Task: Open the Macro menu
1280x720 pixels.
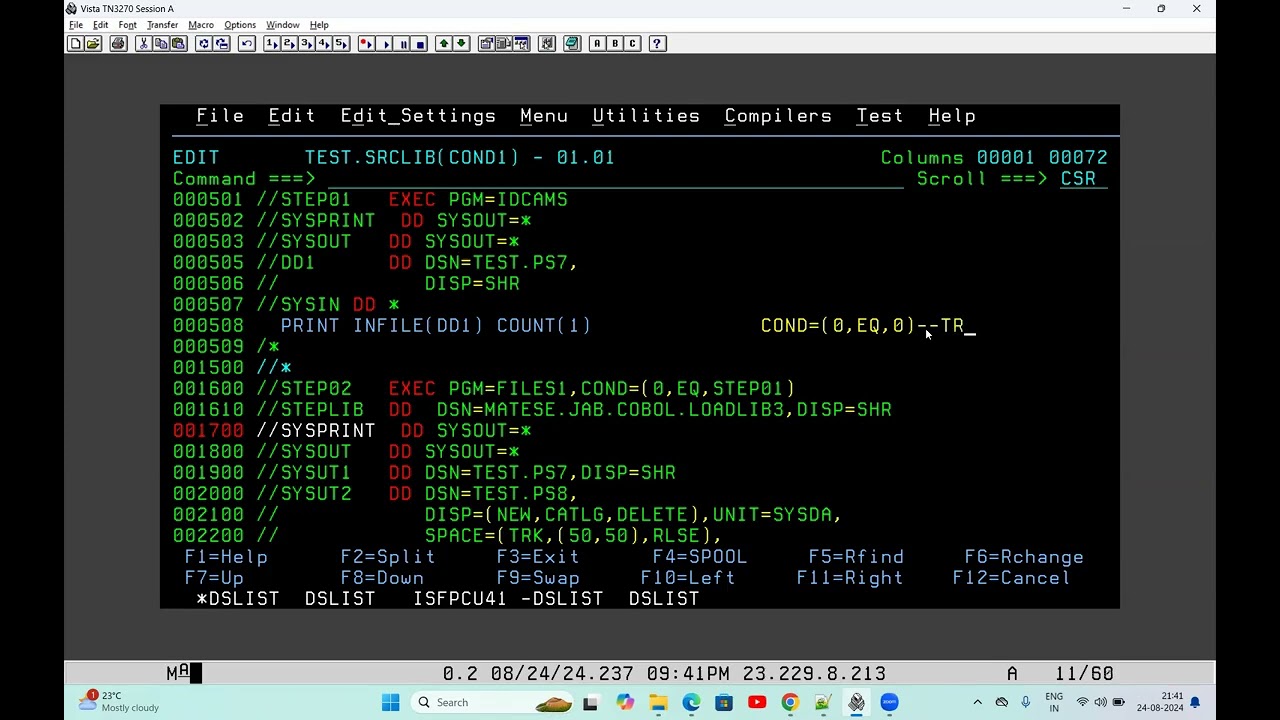Action: coord(201,25)
